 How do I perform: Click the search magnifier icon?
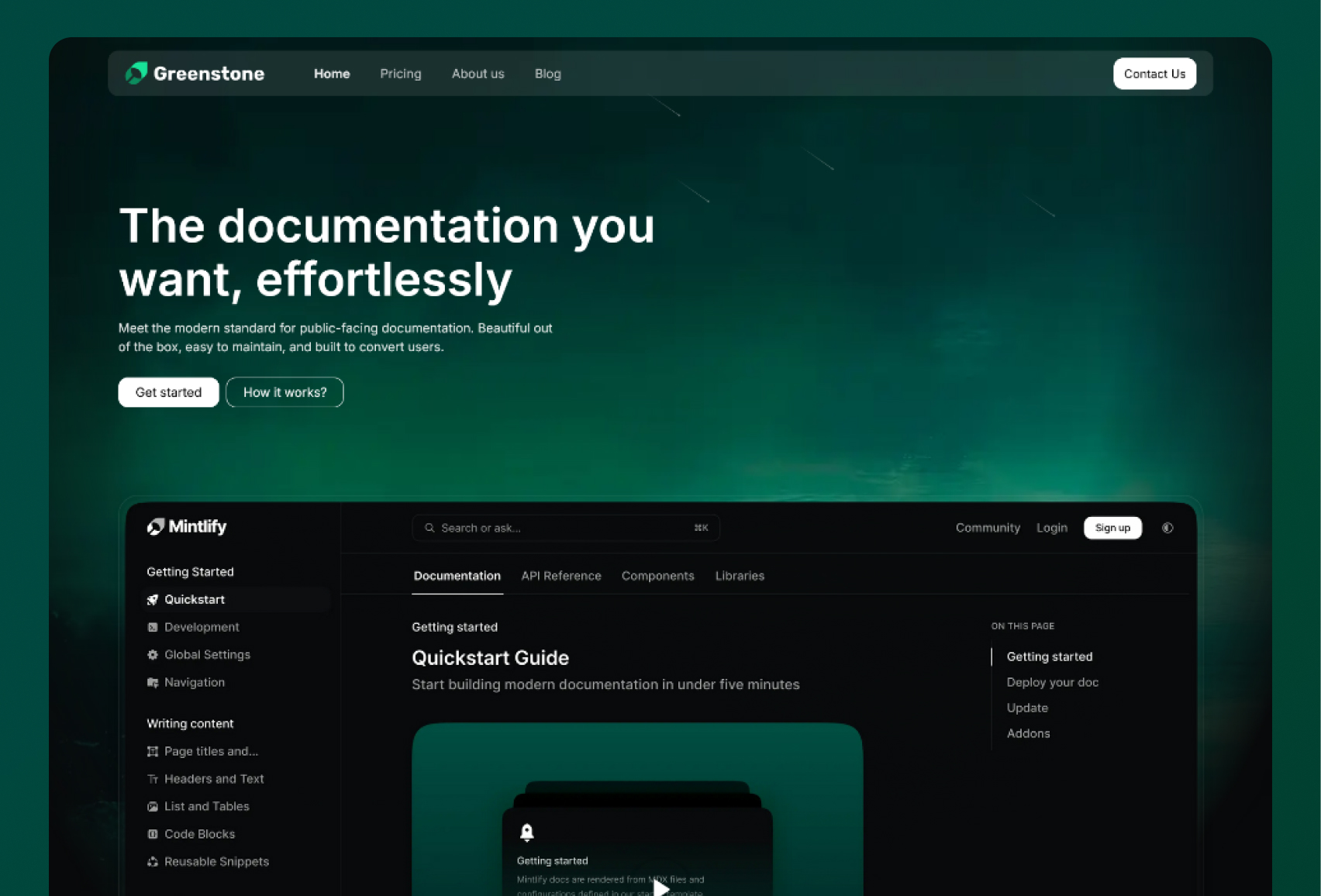point(429,528)
